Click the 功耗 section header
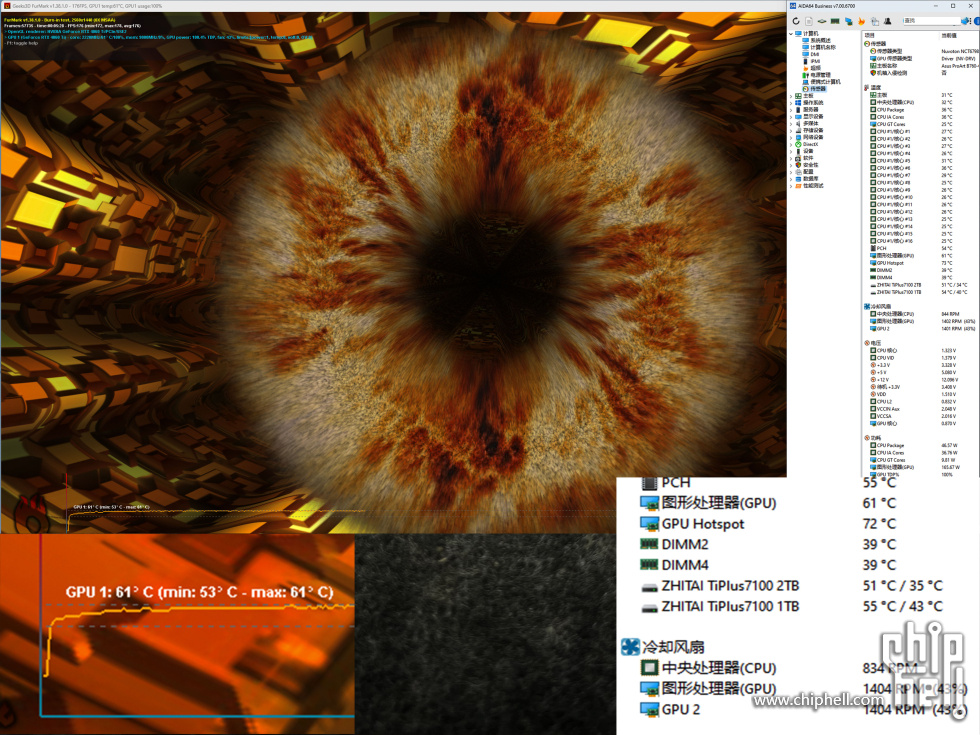Viewport: 980px width, 735px height. click(872, 438)
